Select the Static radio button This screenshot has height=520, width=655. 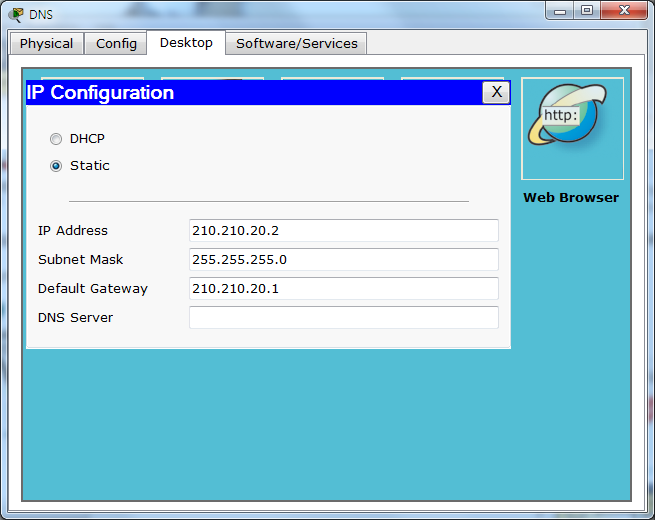click(x=56, y=166)
